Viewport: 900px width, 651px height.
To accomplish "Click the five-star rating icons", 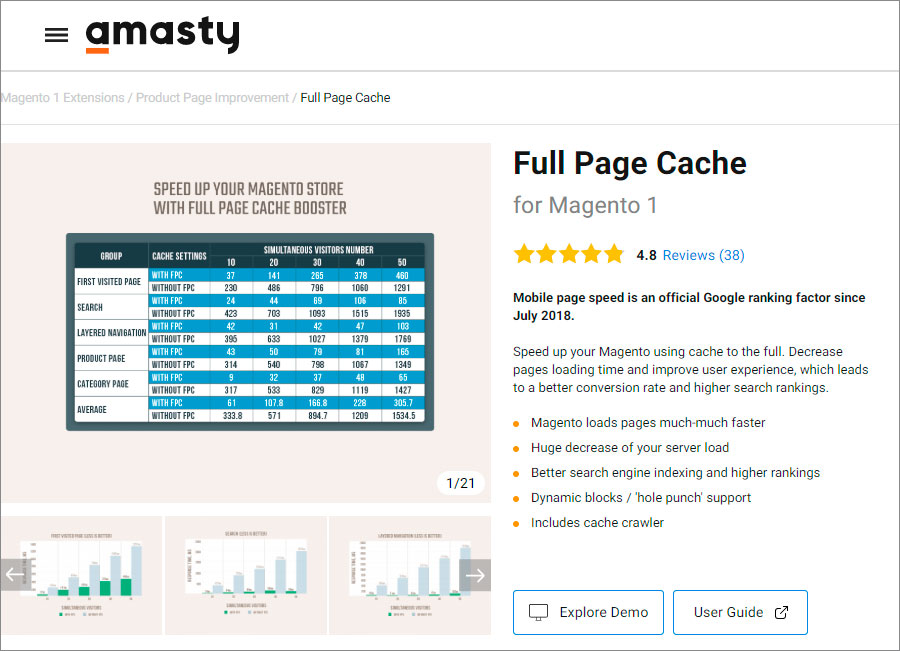I will 569,254.
